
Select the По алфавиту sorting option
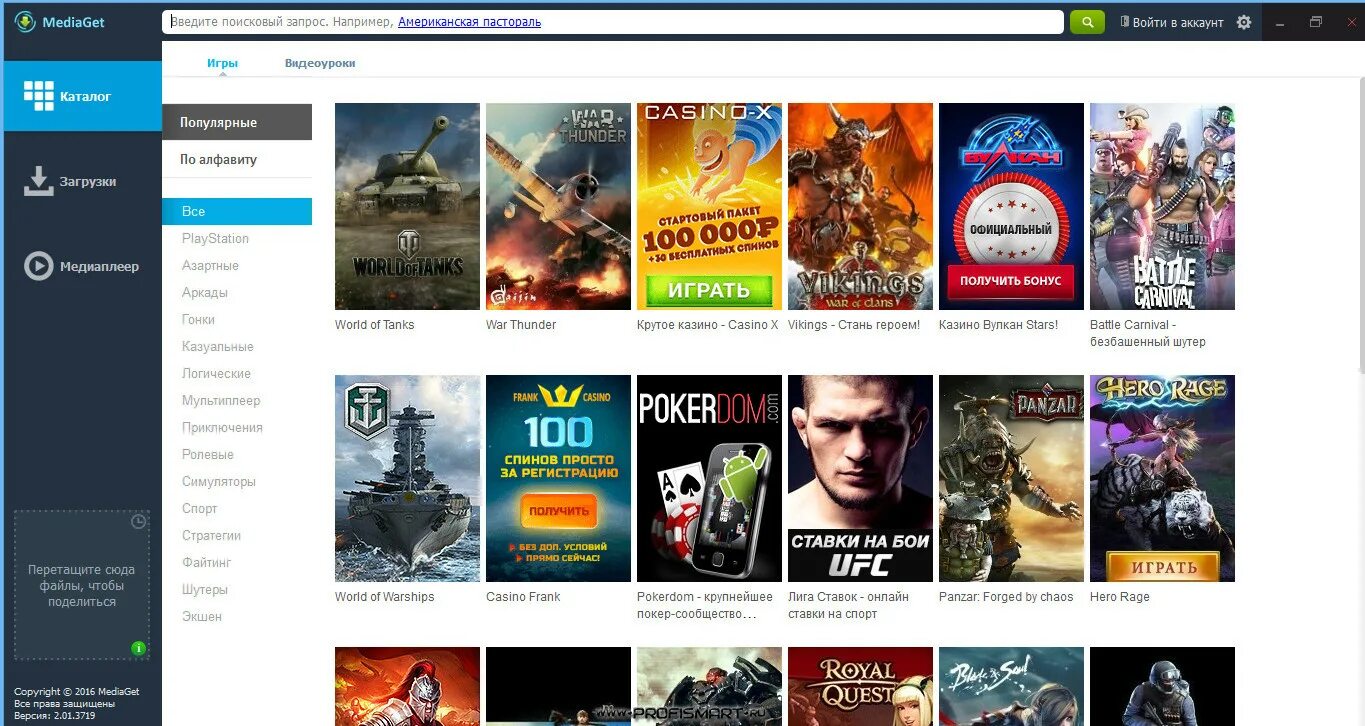click(x=237, y=159)
